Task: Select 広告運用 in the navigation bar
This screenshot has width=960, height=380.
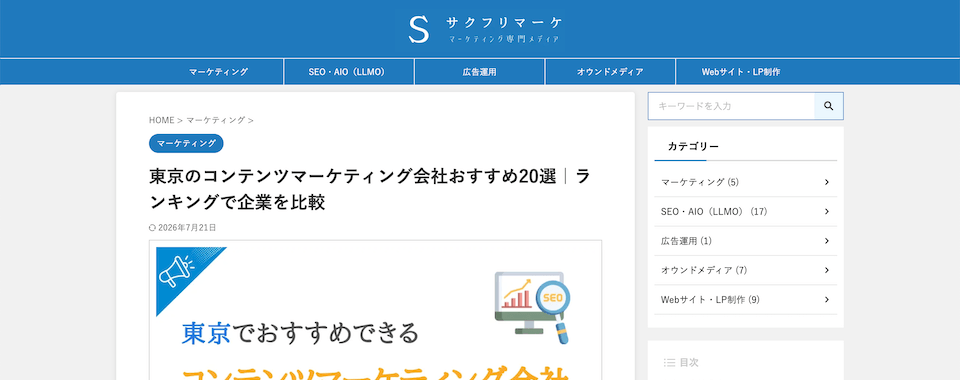Action: [x=479, y=72]
